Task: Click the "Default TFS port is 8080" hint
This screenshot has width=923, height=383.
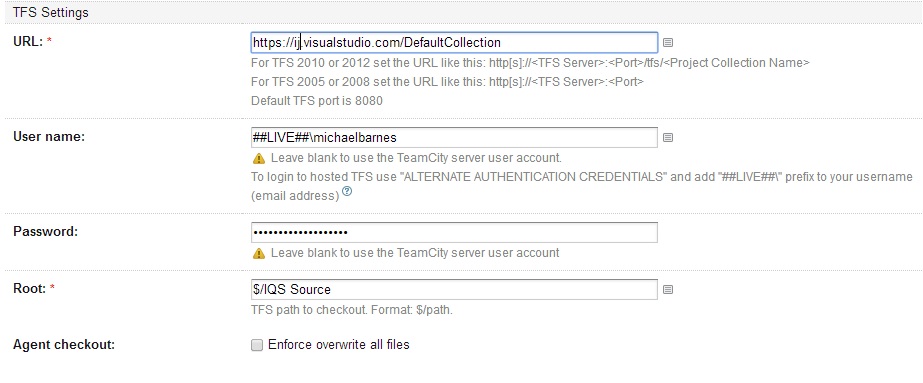Action: click(x=317, y=101)
